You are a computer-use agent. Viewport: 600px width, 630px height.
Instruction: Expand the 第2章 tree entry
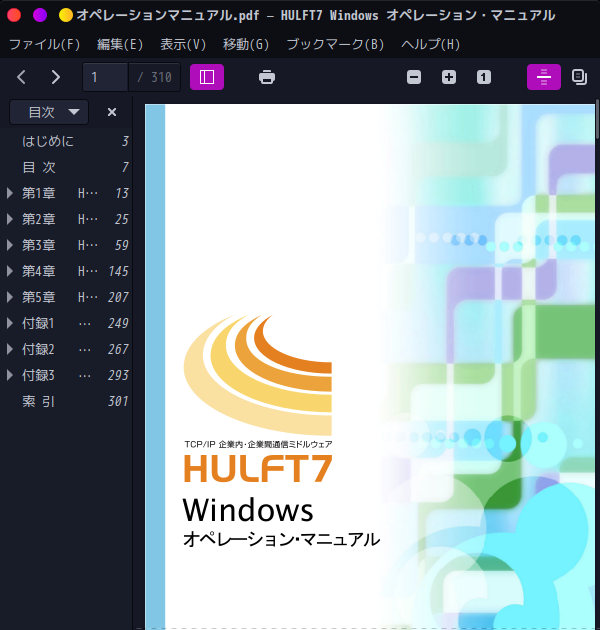(x=10, y=219)
